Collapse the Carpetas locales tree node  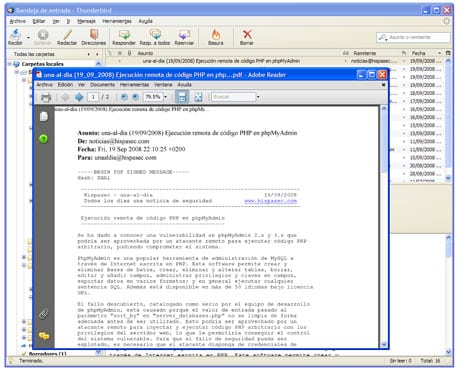[x=10, y=64]
